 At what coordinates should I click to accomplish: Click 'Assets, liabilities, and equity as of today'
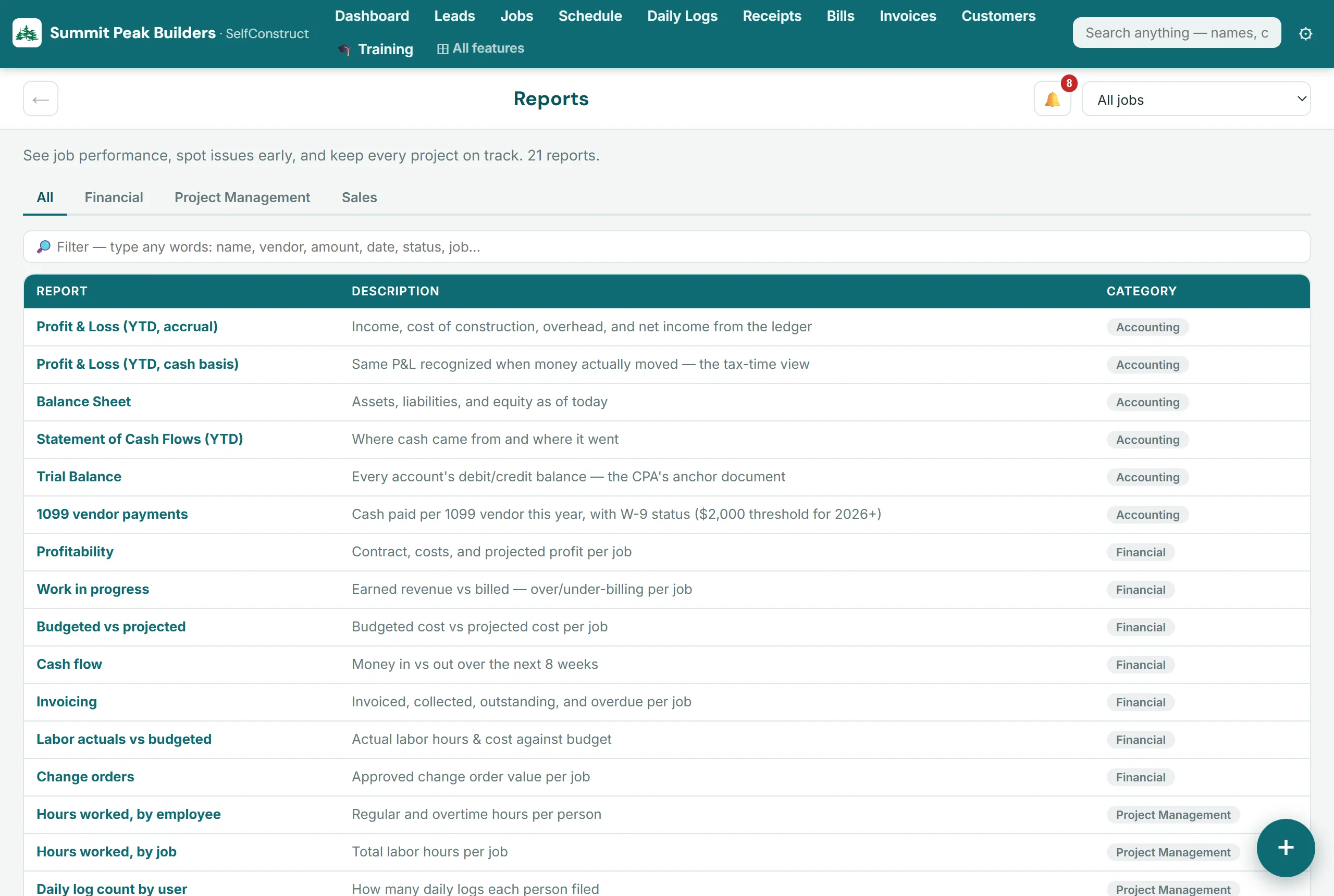tap(479, 402)
